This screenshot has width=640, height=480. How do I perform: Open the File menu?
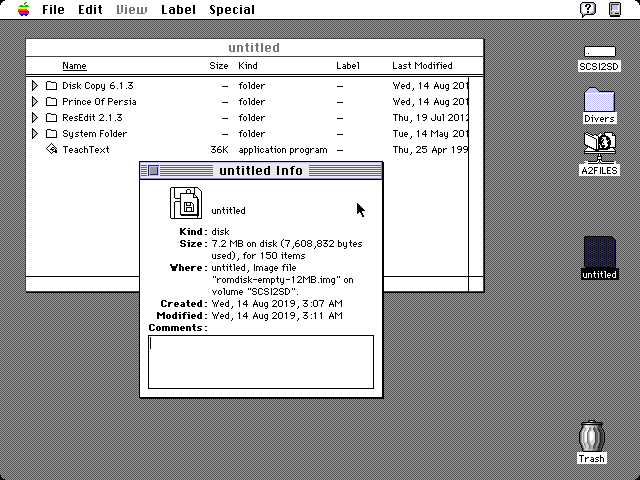(x=53, y=9)
